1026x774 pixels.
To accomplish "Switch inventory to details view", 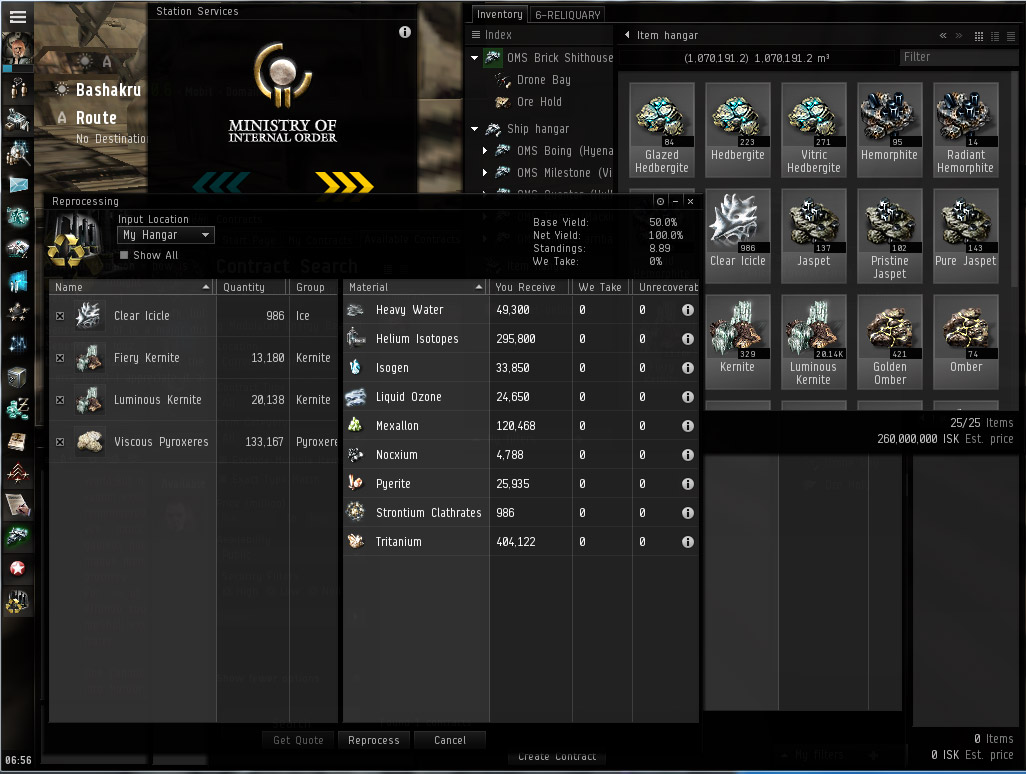I will coord(995,37).
